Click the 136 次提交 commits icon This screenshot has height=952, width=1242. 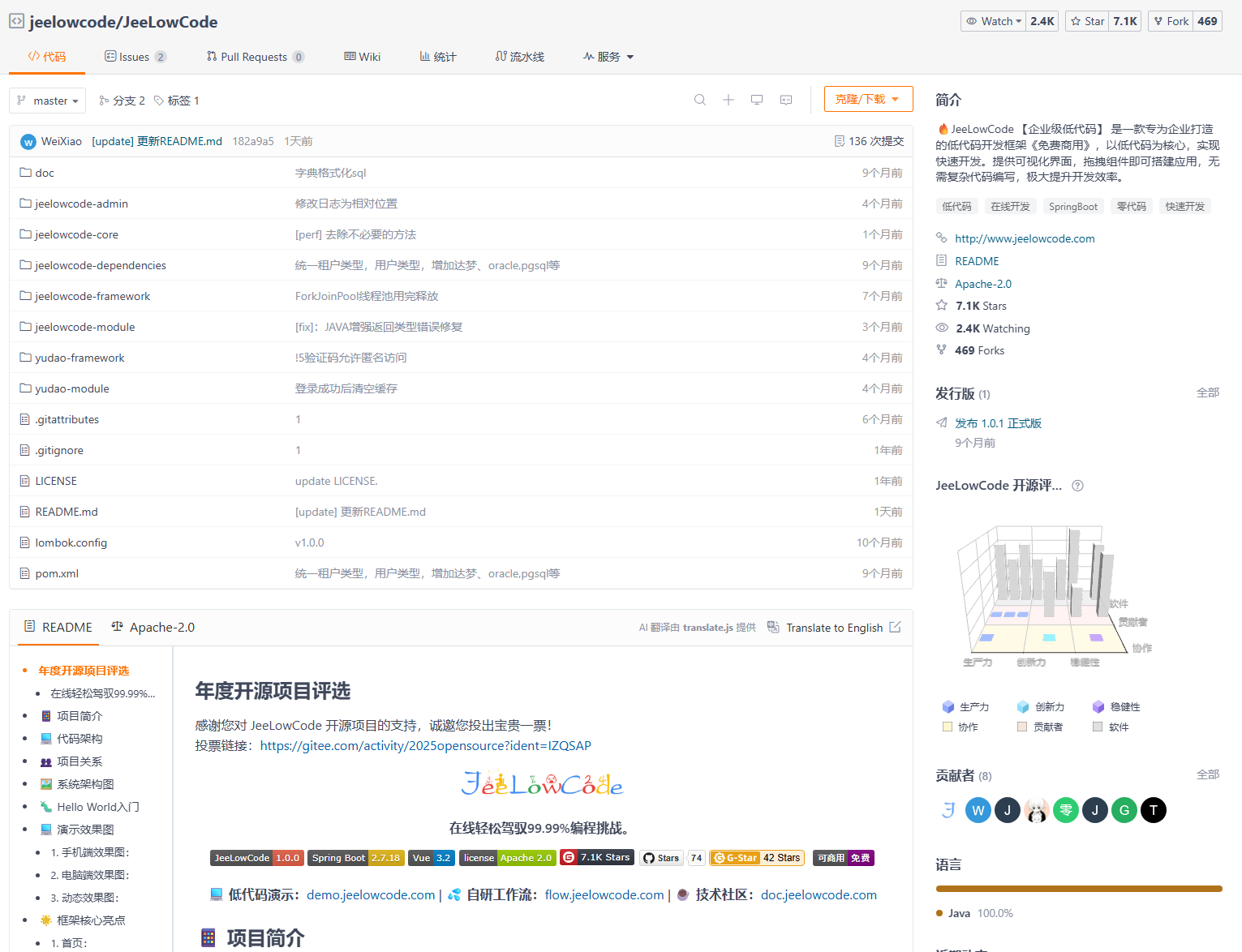(840, 141)
